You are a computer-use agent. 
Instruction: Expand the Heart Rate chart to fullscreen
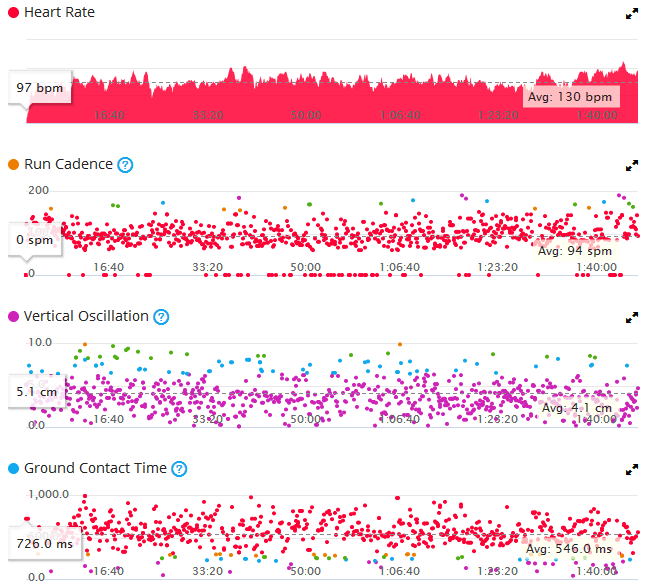(x=632, y=14)
